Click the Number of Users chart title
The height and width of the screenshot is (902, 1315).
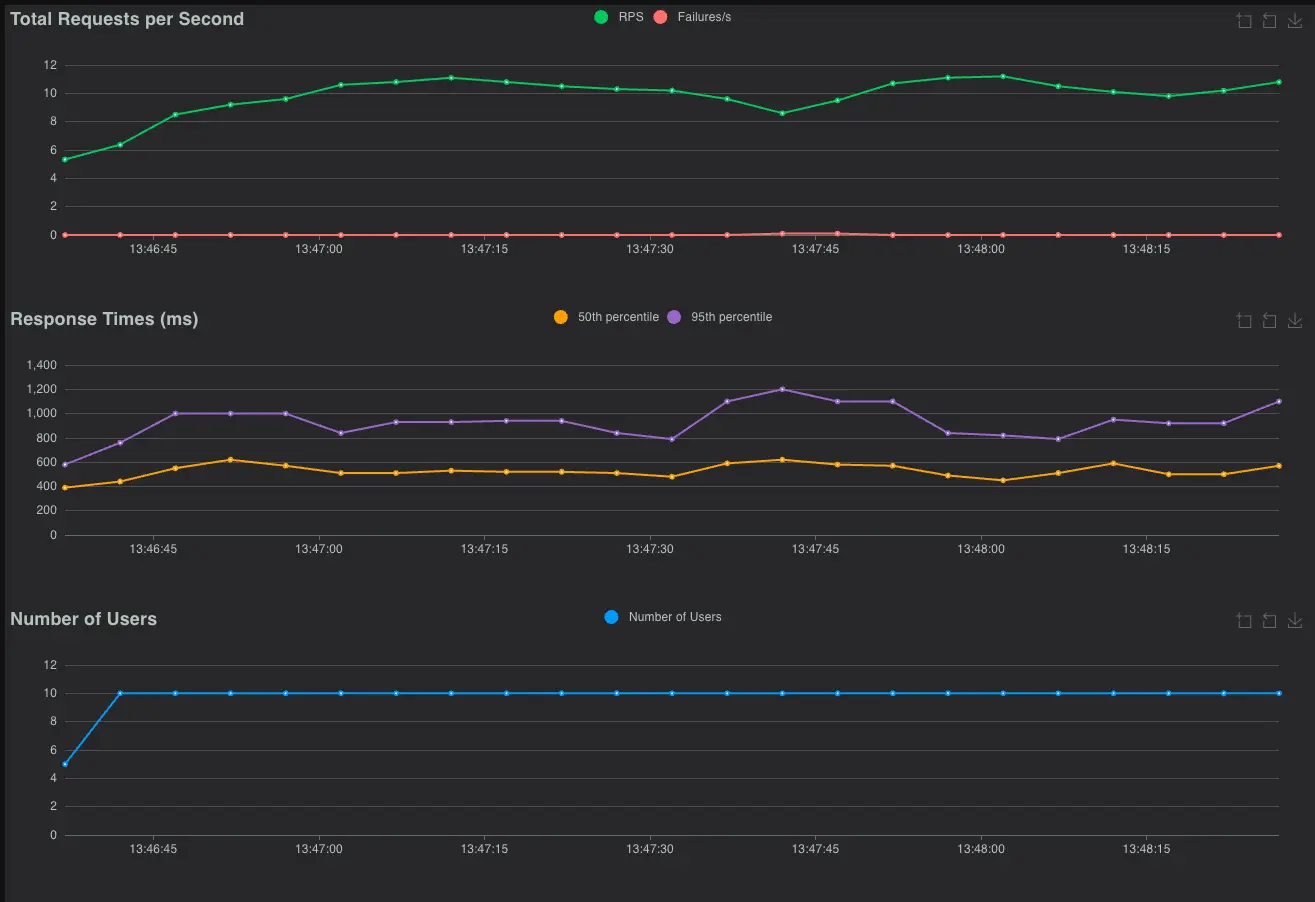83,619
